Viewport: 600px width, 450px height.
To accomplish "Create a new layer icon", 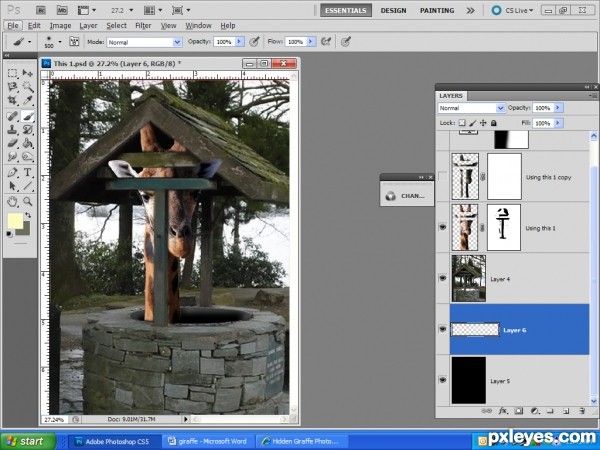I will tap(566, 411).
